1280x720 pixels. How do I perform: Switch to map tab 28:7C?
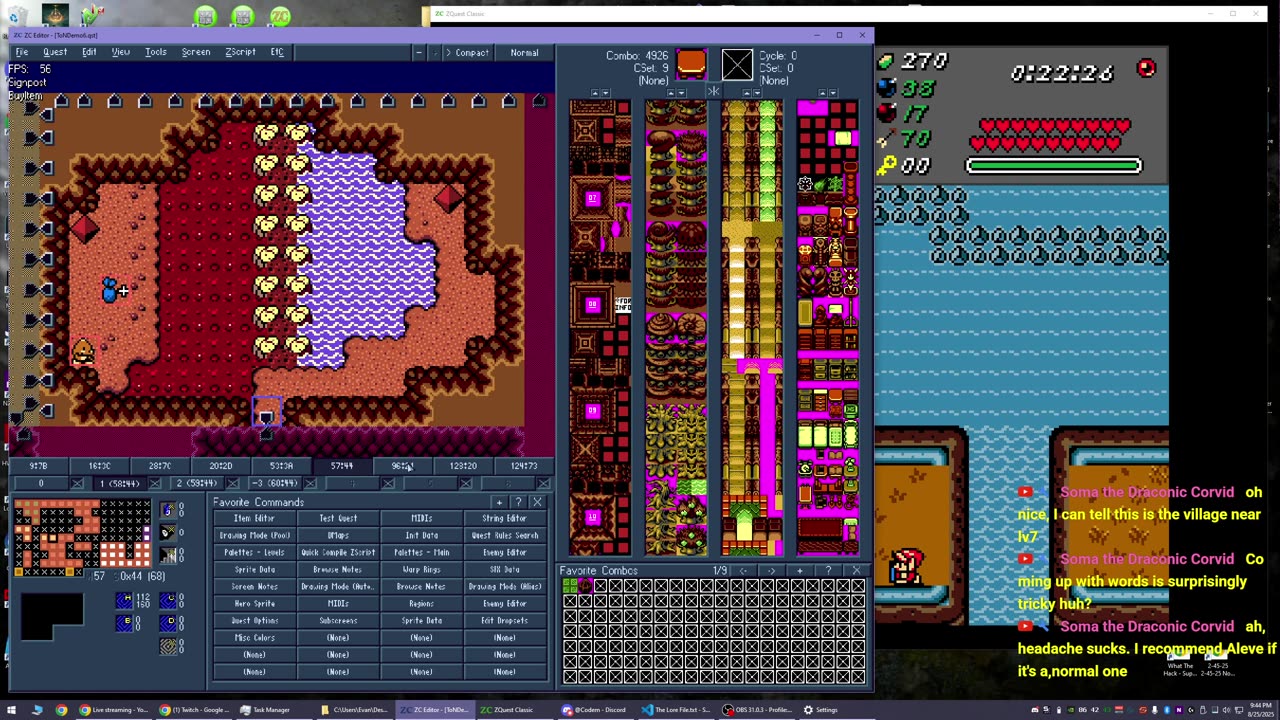tap(160, 466)
